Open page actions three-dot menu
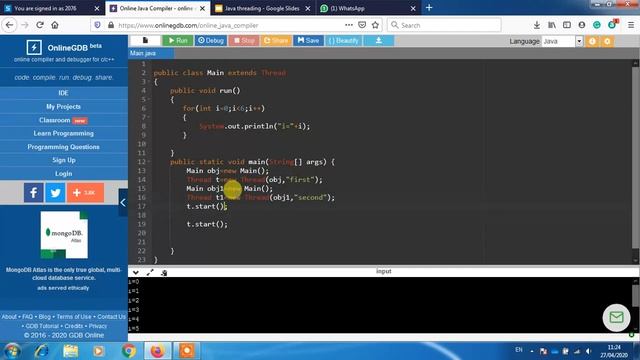640x360 pixels. coord(349,25)
